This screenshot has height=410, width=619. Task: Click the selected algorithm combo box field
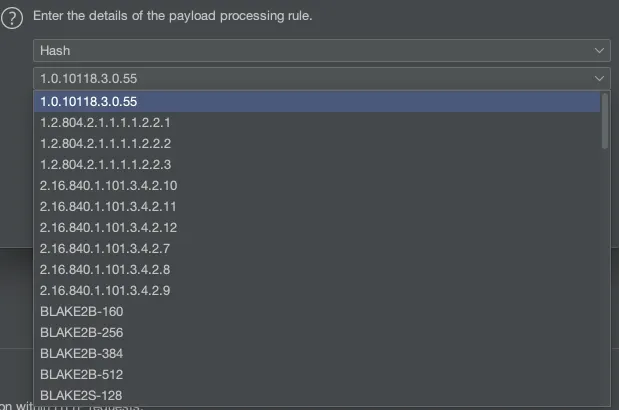coord(300,78)
